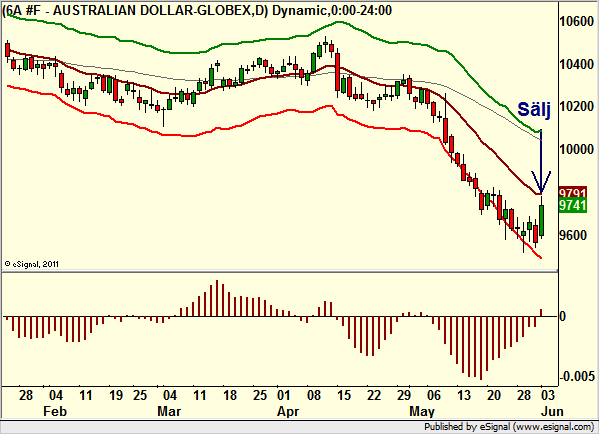The image size is (599, 434).
Task: Click the '© eSignal, 2011' copyright text
Action: coord(32,264)
